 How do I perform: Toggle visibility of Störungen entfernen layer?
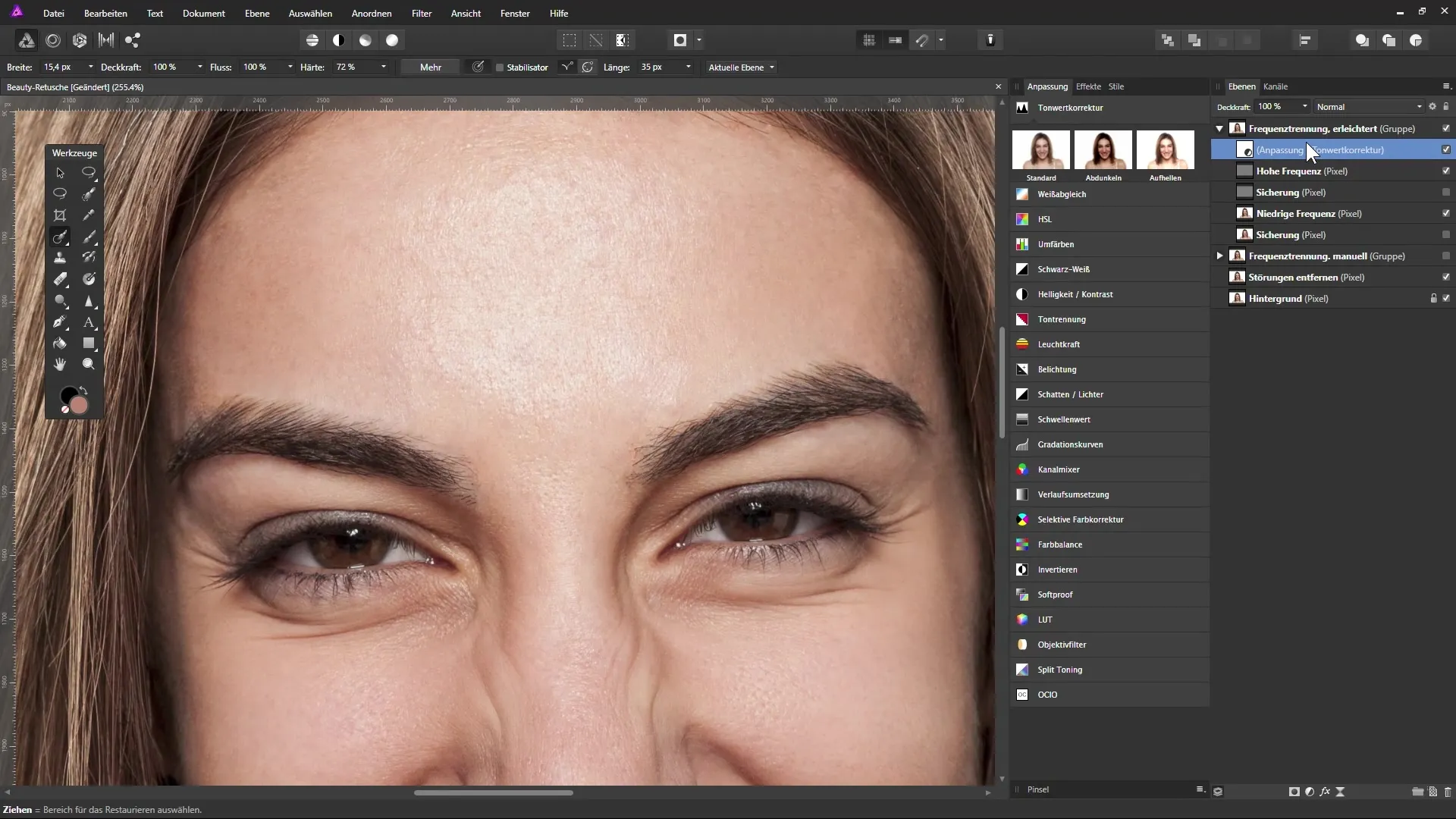coord(1446,278)
